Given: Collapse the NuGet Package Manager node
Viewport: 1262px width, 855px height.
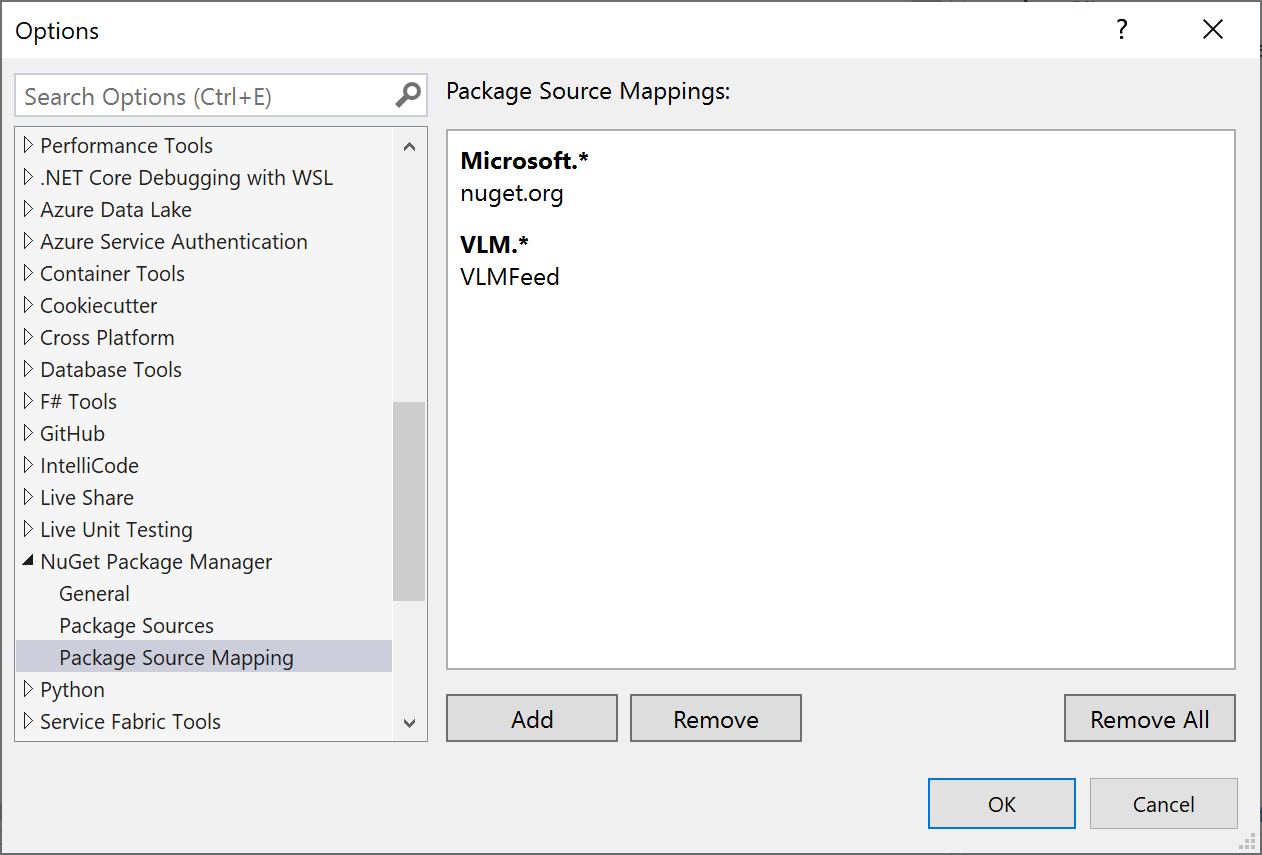Looking at the screenshot, I should [28, 561].
